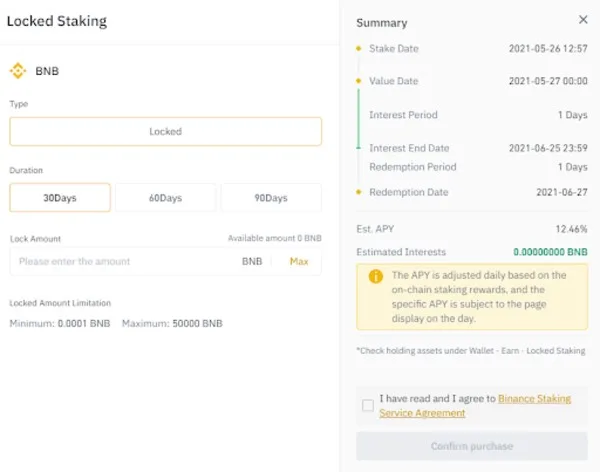Select the Locked type option
Image resolution: width=600 pixels, height=472 pixels.
pyautogui.click(x=165, y=132)
